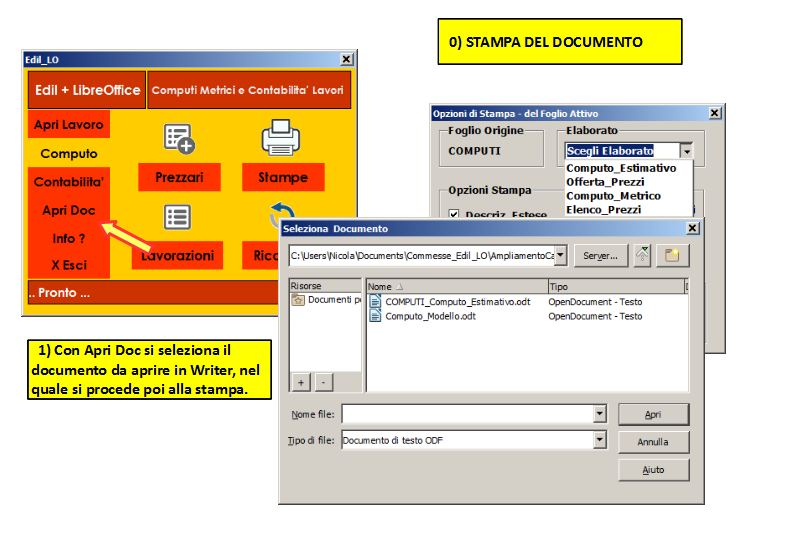Viewport: 793px width, 559px height.
Task: Open the Tipo di file dropdown
Action: [x=599, y=440]
